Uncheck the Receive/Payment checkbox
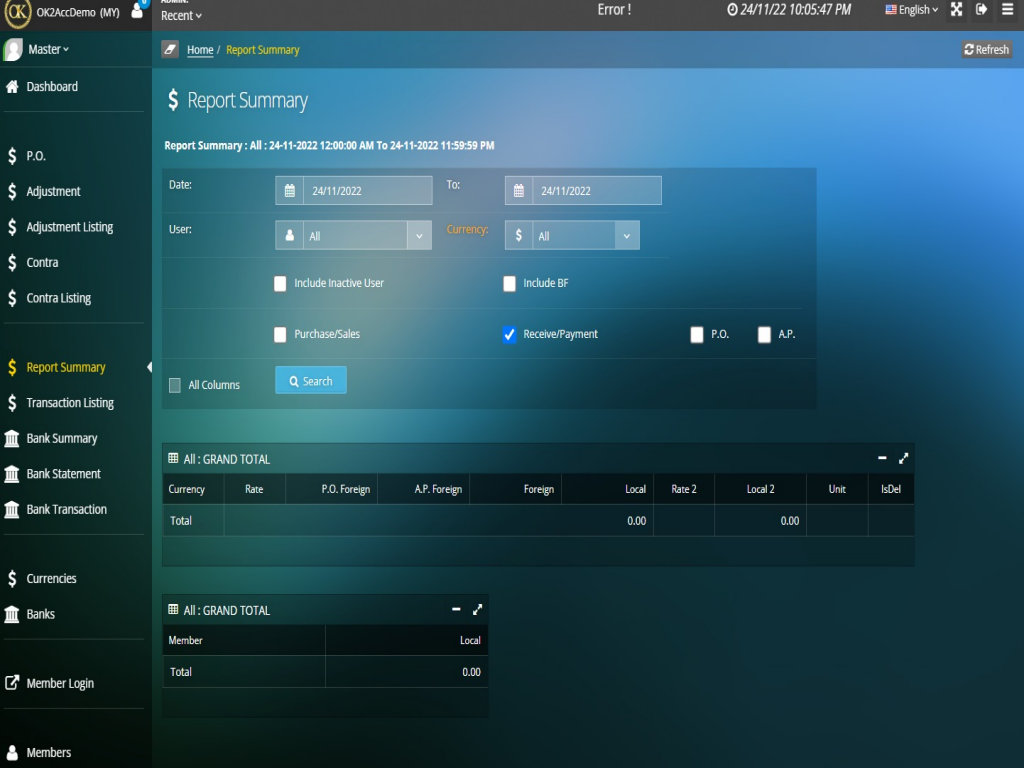This screenshot has width=1024, height=768. pos(509,335)
